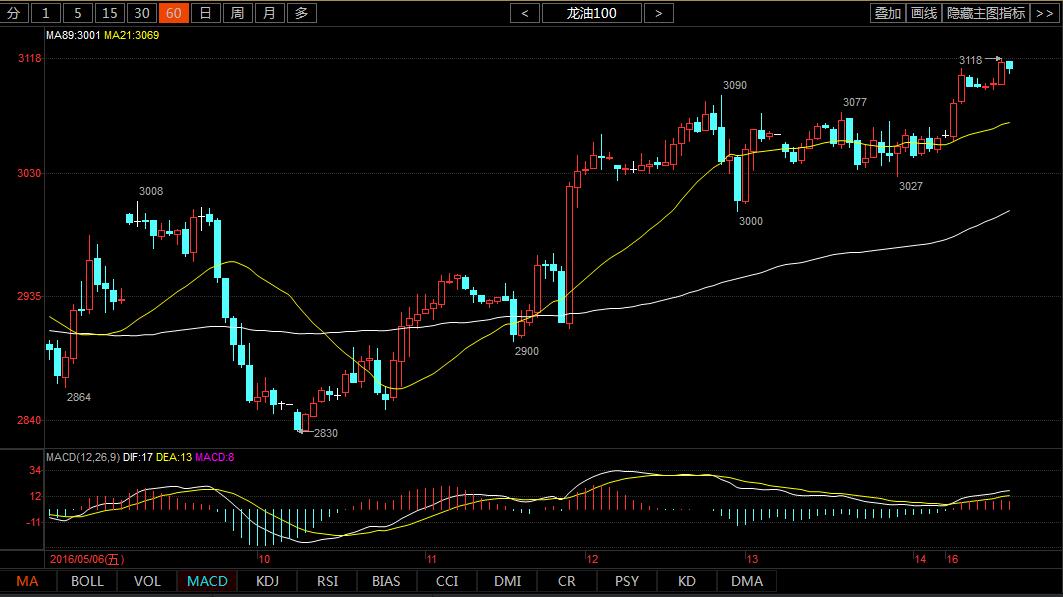
Task: Select the monthly (月) period
Action: coord(269,13)
